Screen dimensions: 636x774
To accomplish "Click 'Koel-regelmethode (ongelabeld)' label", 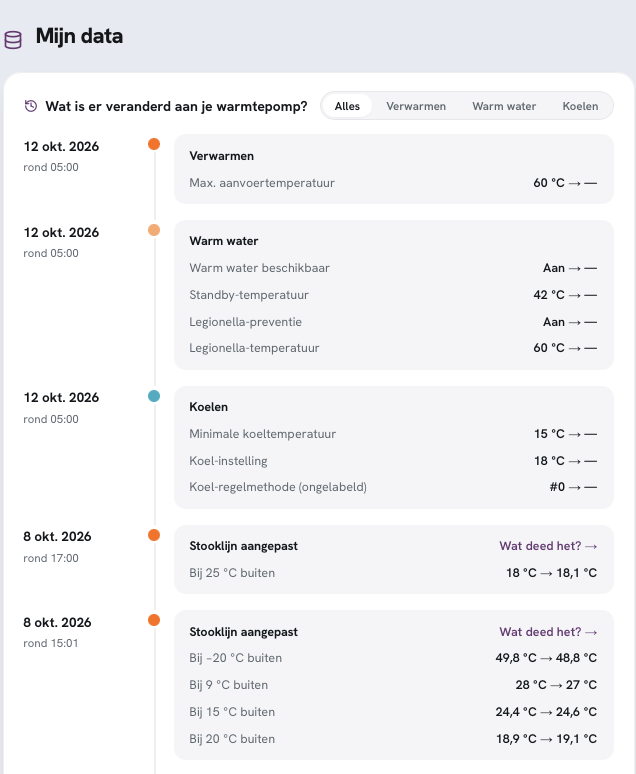I will pos(278,487).
